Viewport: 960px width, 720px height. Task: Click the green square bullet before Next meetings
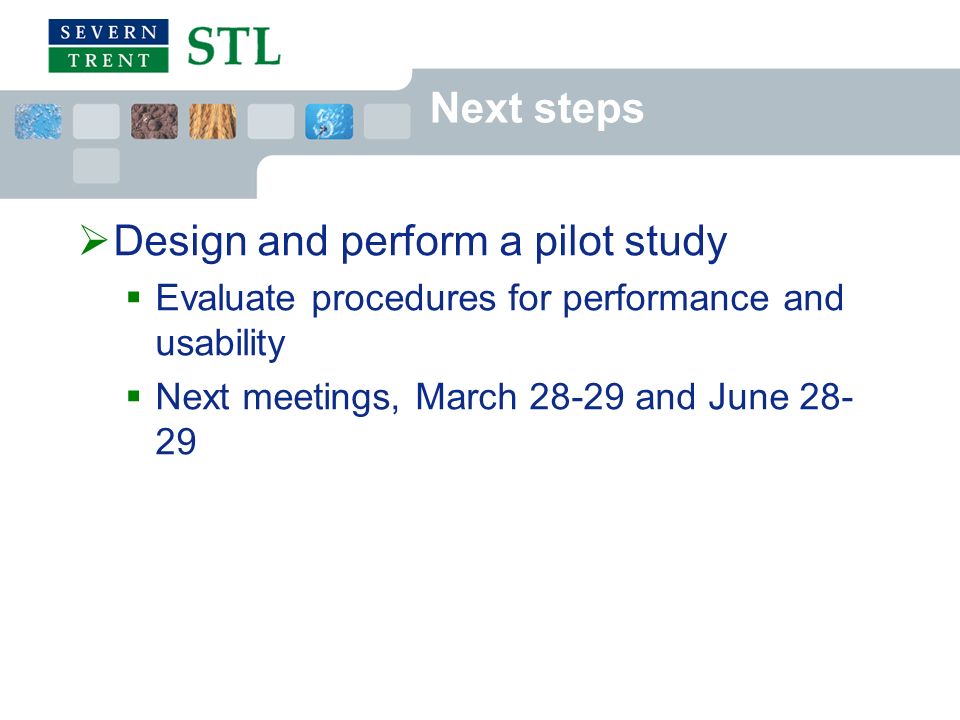point(133,396)
